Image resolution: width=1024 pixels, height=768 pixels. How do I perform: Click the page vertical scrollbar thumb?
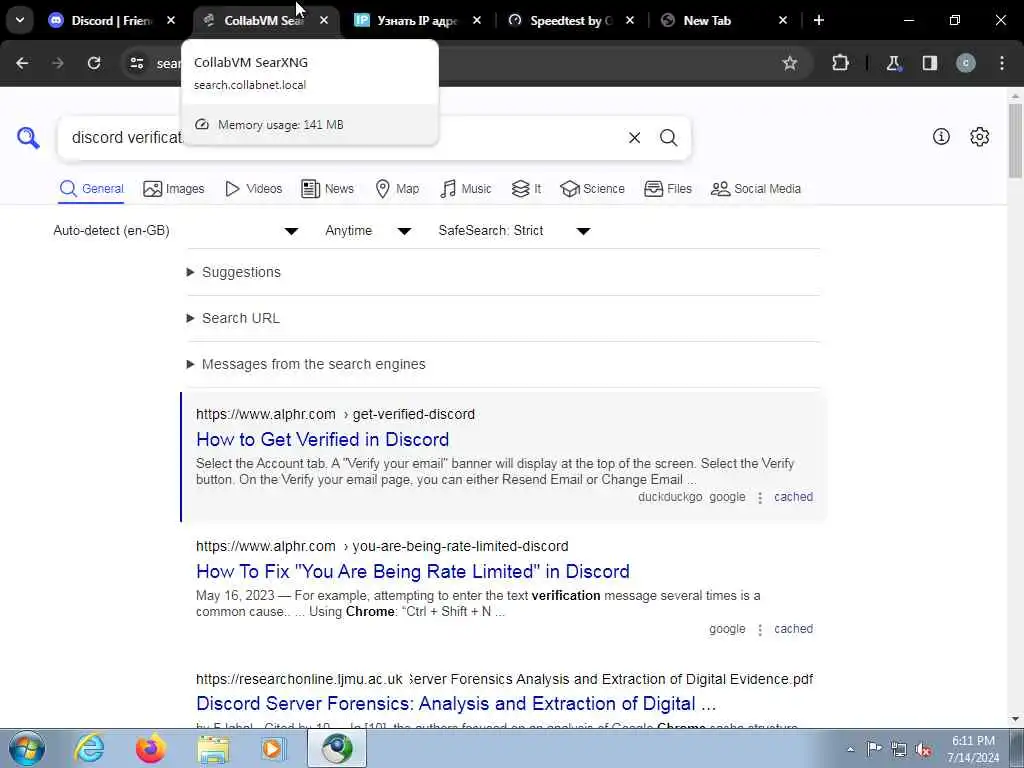(x=1015, y=139)
